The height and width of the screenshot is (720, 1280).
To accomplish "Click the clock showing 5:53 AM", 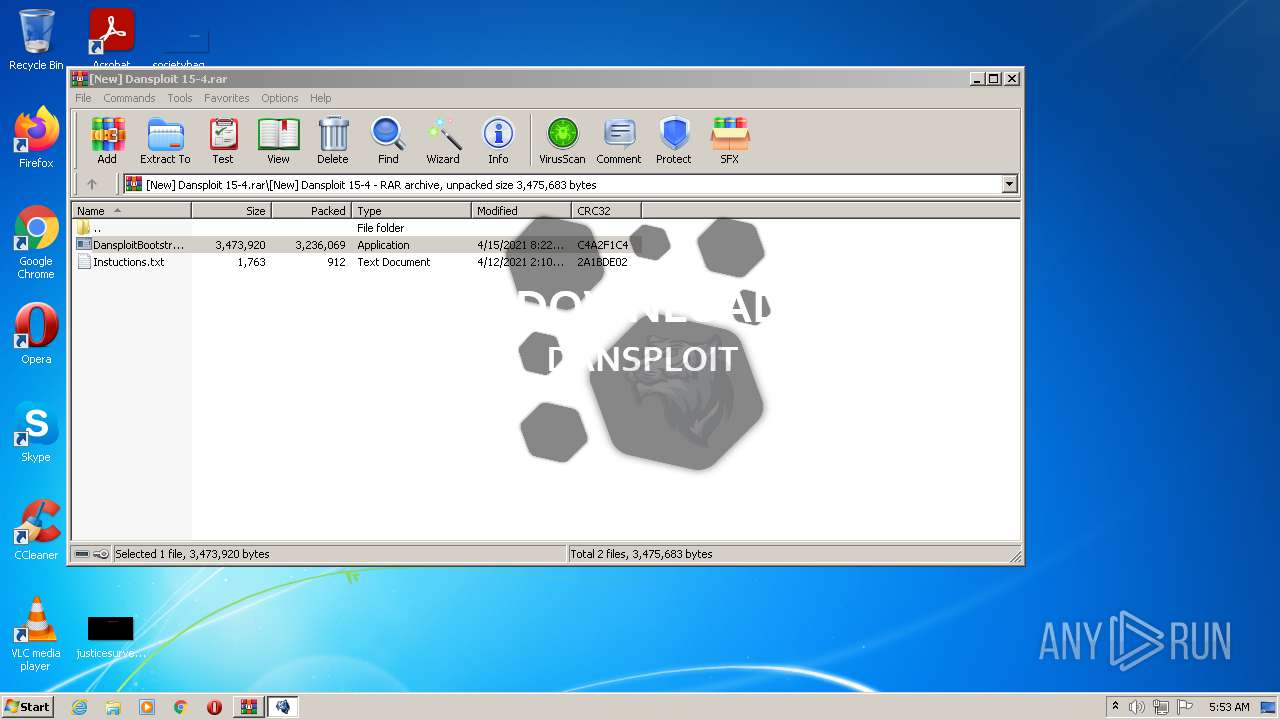I will pyautogui.click(x=1229, y=707).
